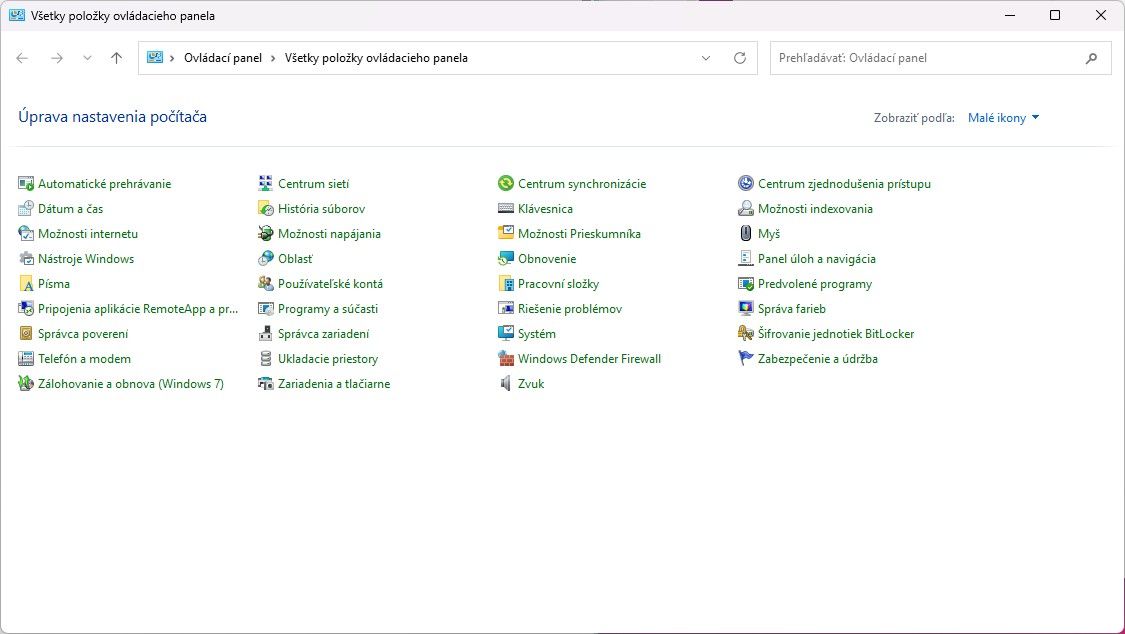This screenshot has height=634, width=1125.
Task: Open the Možnosti internetu icon
Action: pyautogui.click(x=26, y=234)
